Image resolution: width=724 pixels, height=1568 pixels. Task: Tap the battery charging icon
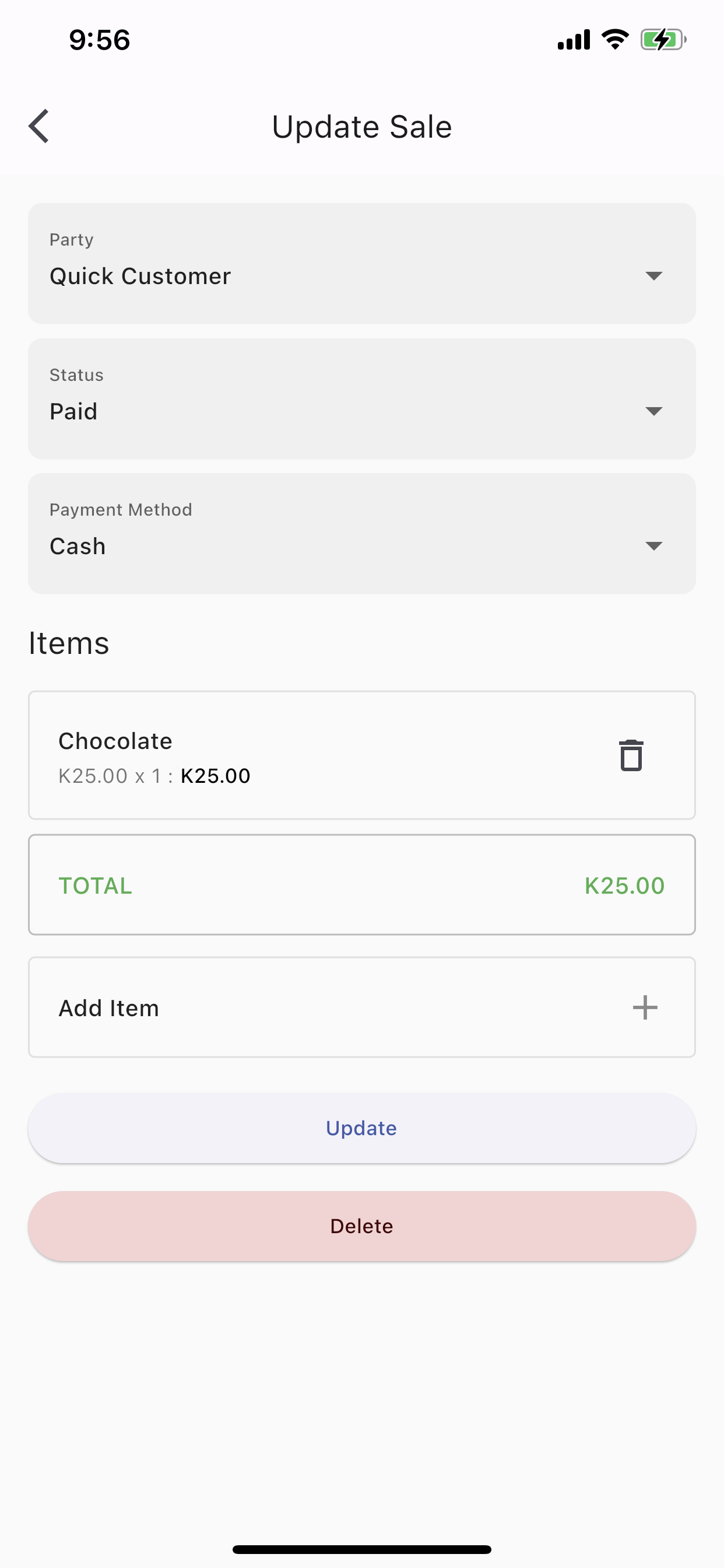coord(663,40)
